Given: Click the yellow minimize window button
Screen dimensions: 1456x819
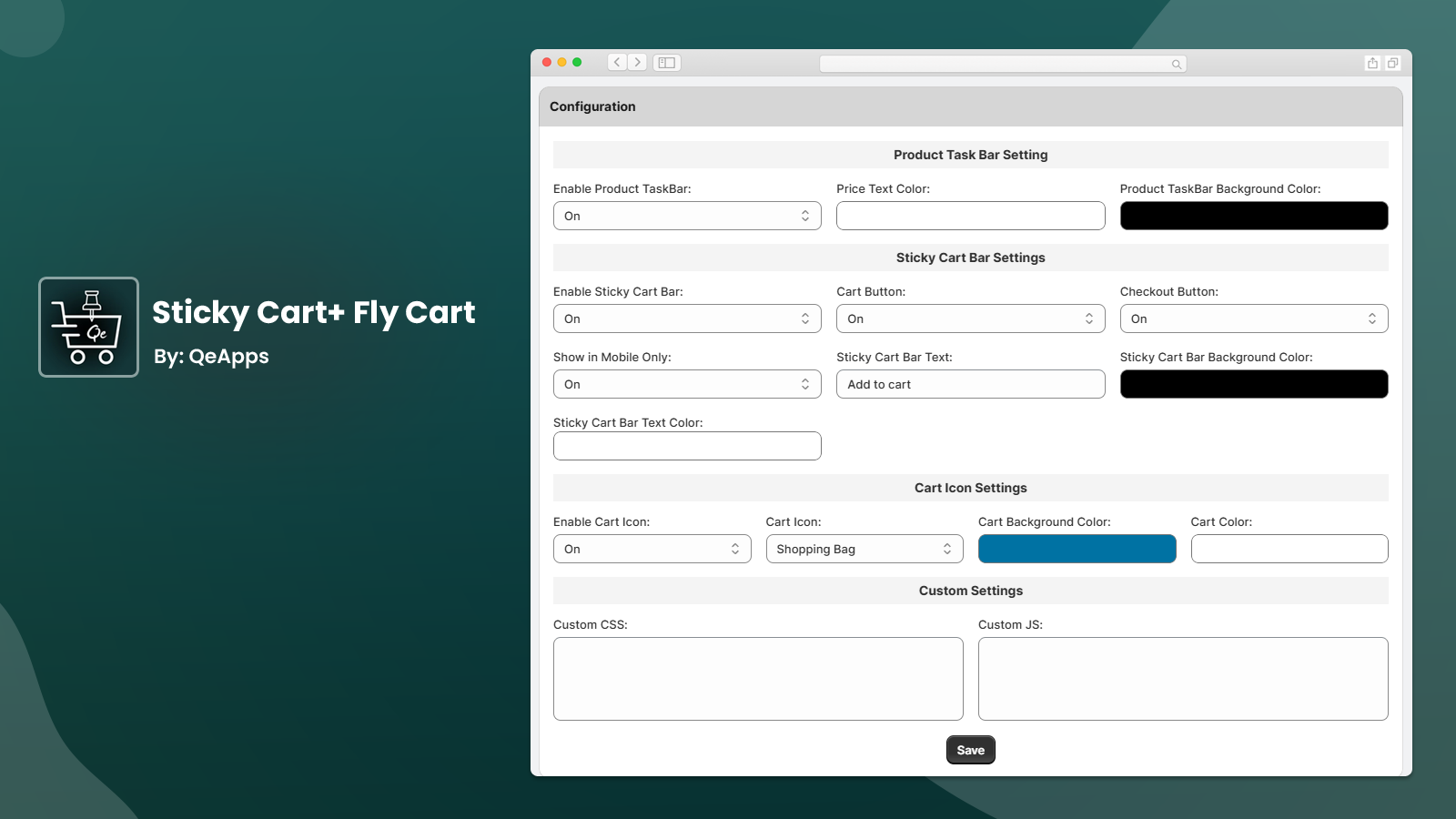Looking at the screenshot, I should pyautogui.click(x=561, y=63).
